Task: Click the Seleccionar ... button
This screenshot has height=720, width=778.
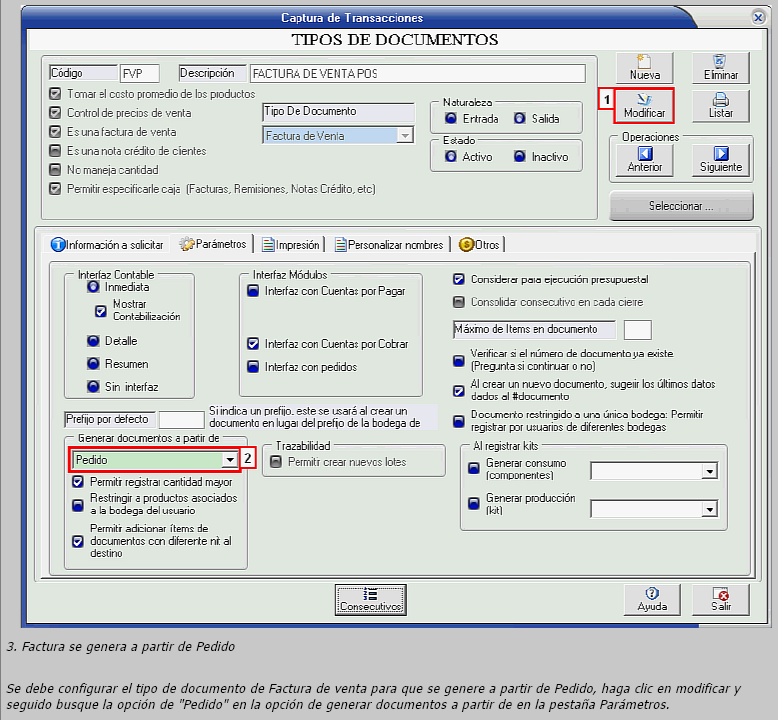Action: point(681,206)
